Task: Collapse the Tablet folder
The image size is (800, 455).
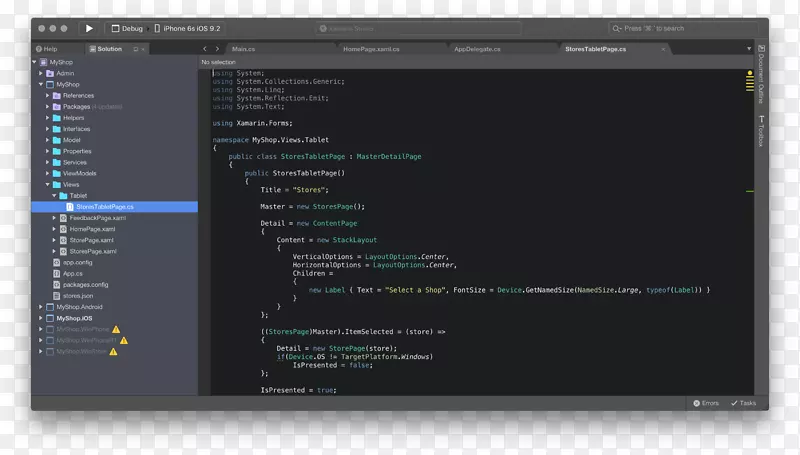Action: point(55,196)
